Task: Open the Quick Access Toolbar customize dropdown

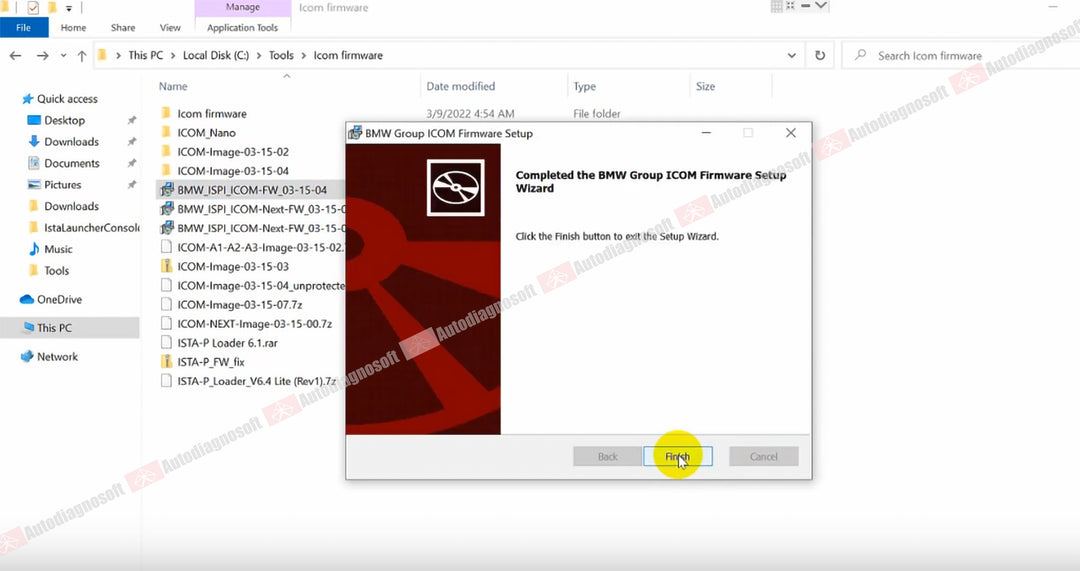Action: click(69, 8)
